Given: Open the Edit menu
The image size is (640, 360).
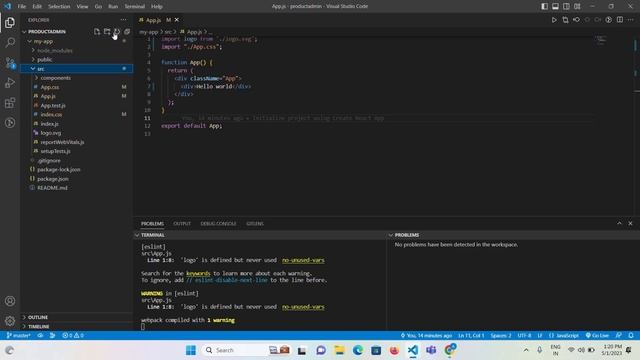Looking at the screenshot, I should 37,6.
